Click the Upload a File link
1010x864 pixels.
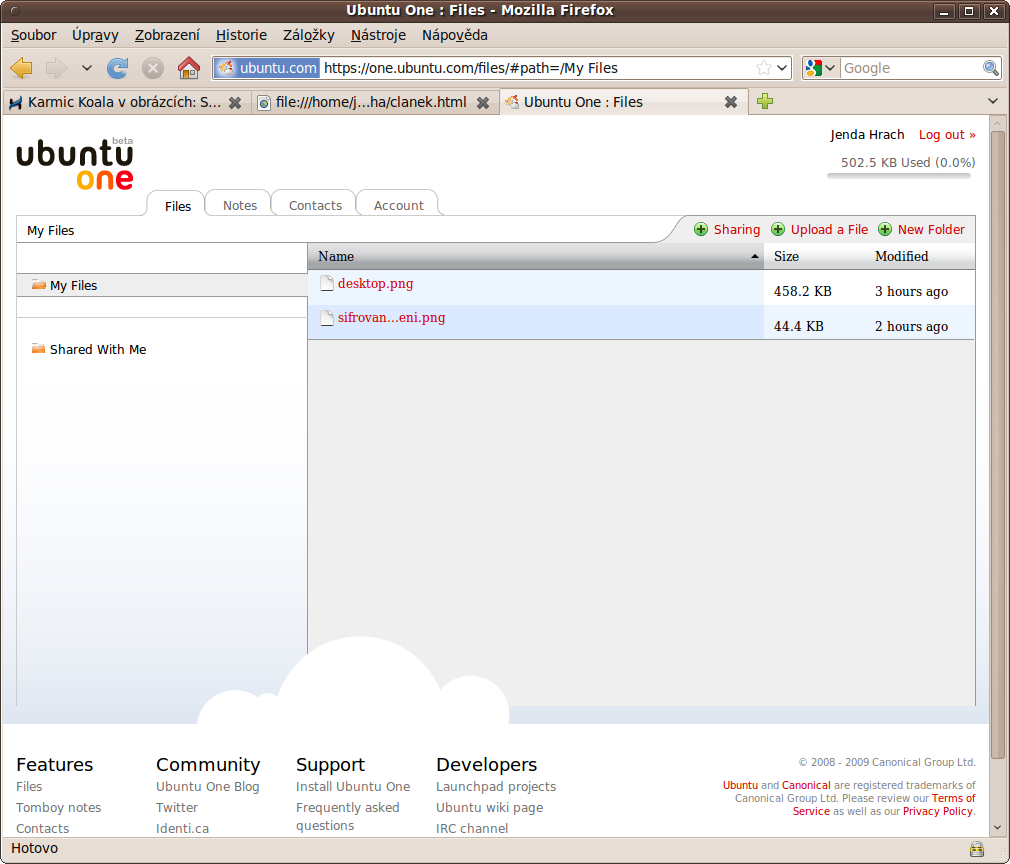point(830,229)
